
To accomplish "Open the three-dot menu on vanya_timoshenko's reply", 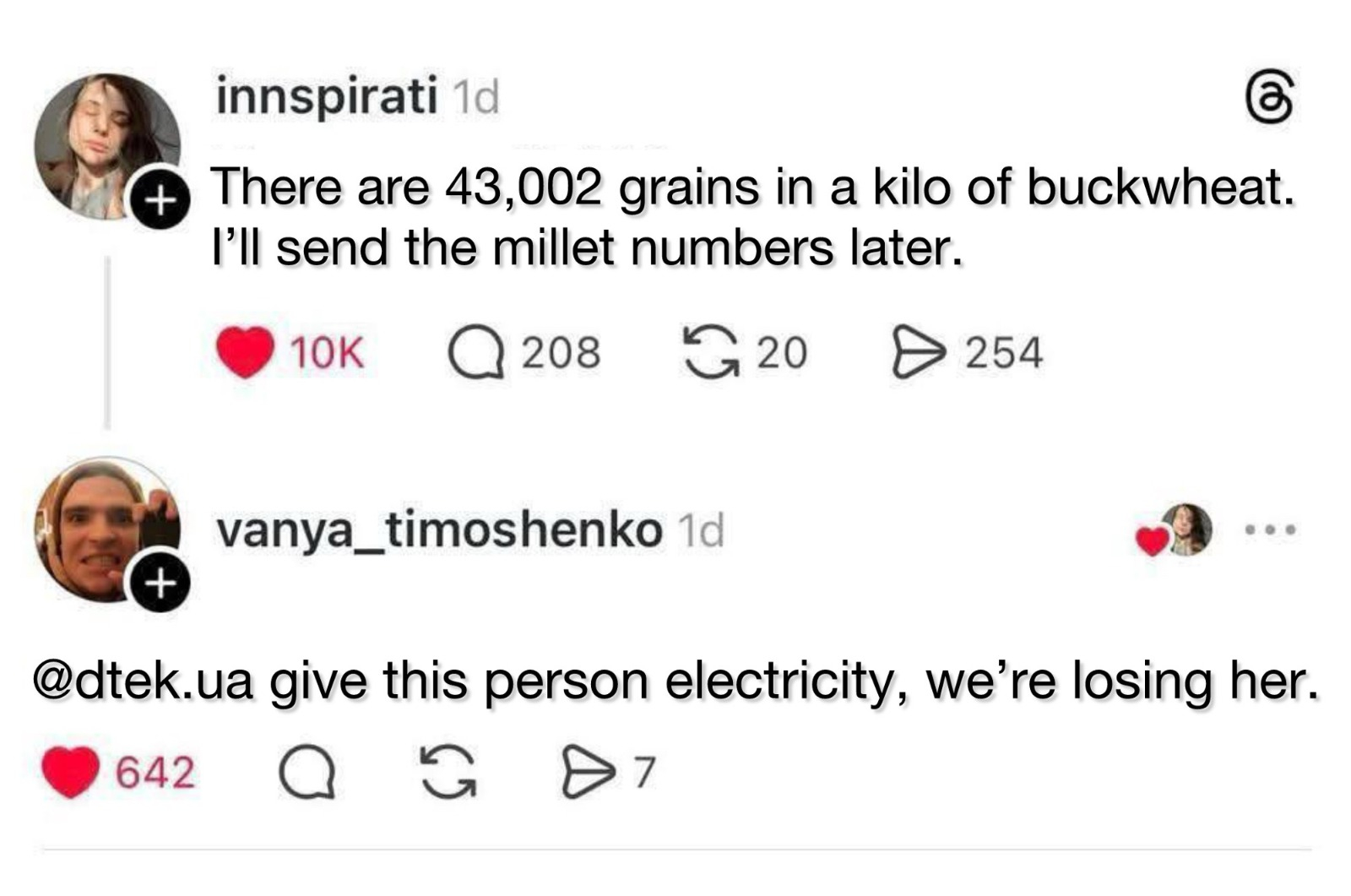I will tap(1269, 530).
